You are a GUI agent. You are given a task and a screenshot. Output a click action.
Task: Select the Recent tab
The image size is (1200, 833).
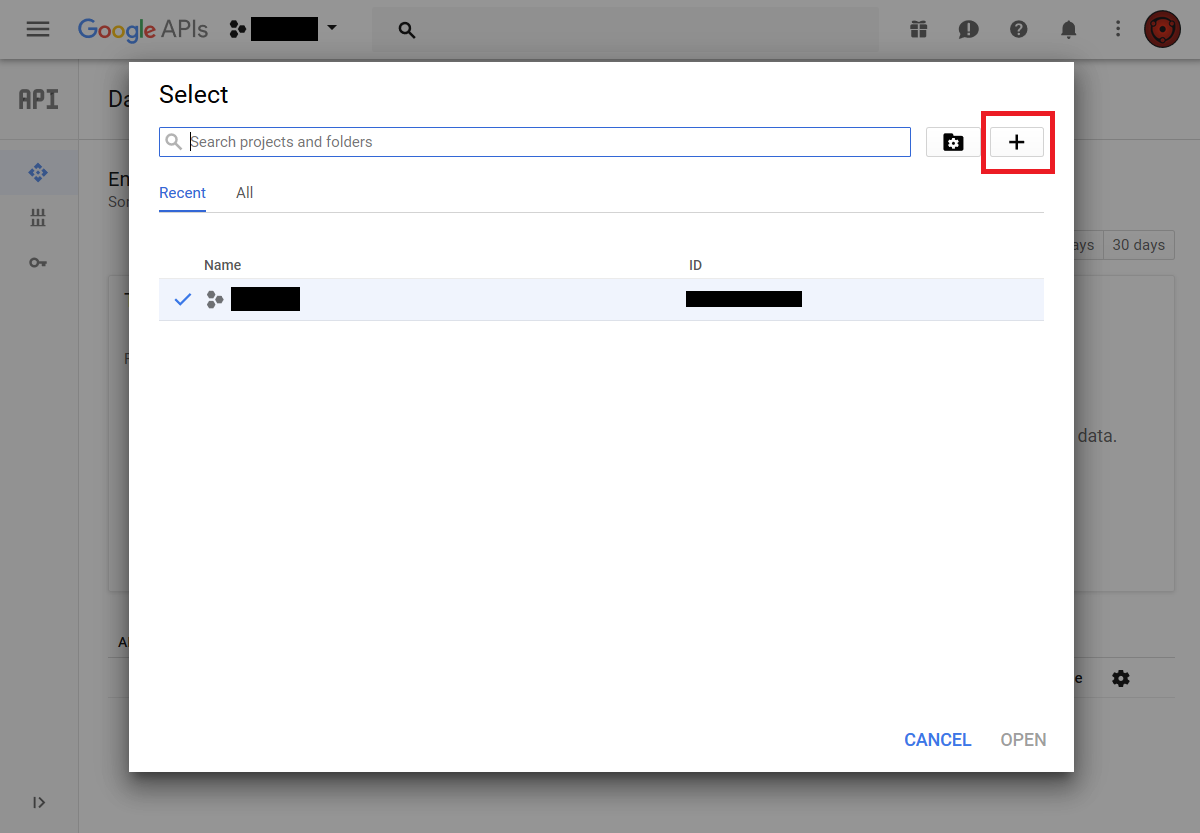click(x=182, y=193)
